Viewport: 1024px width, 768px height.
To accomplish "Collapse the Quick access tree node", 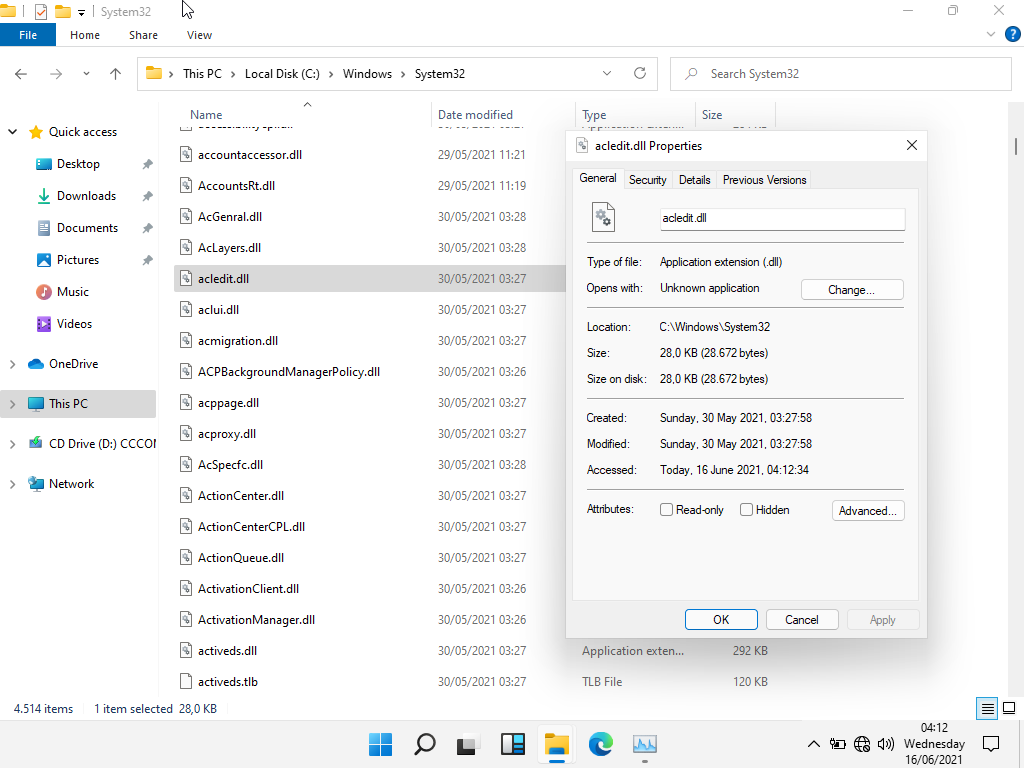I will 12,132.
